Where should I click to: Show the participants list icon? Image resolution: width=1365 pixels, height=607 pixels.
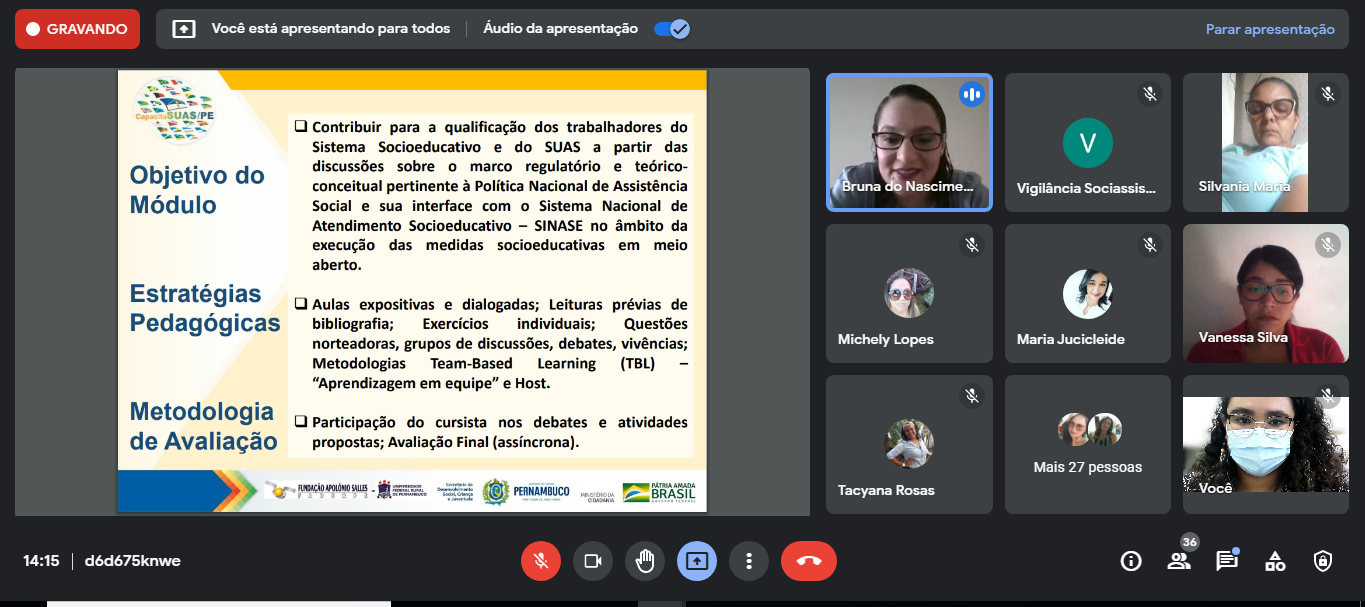(x=1179, y=561)
